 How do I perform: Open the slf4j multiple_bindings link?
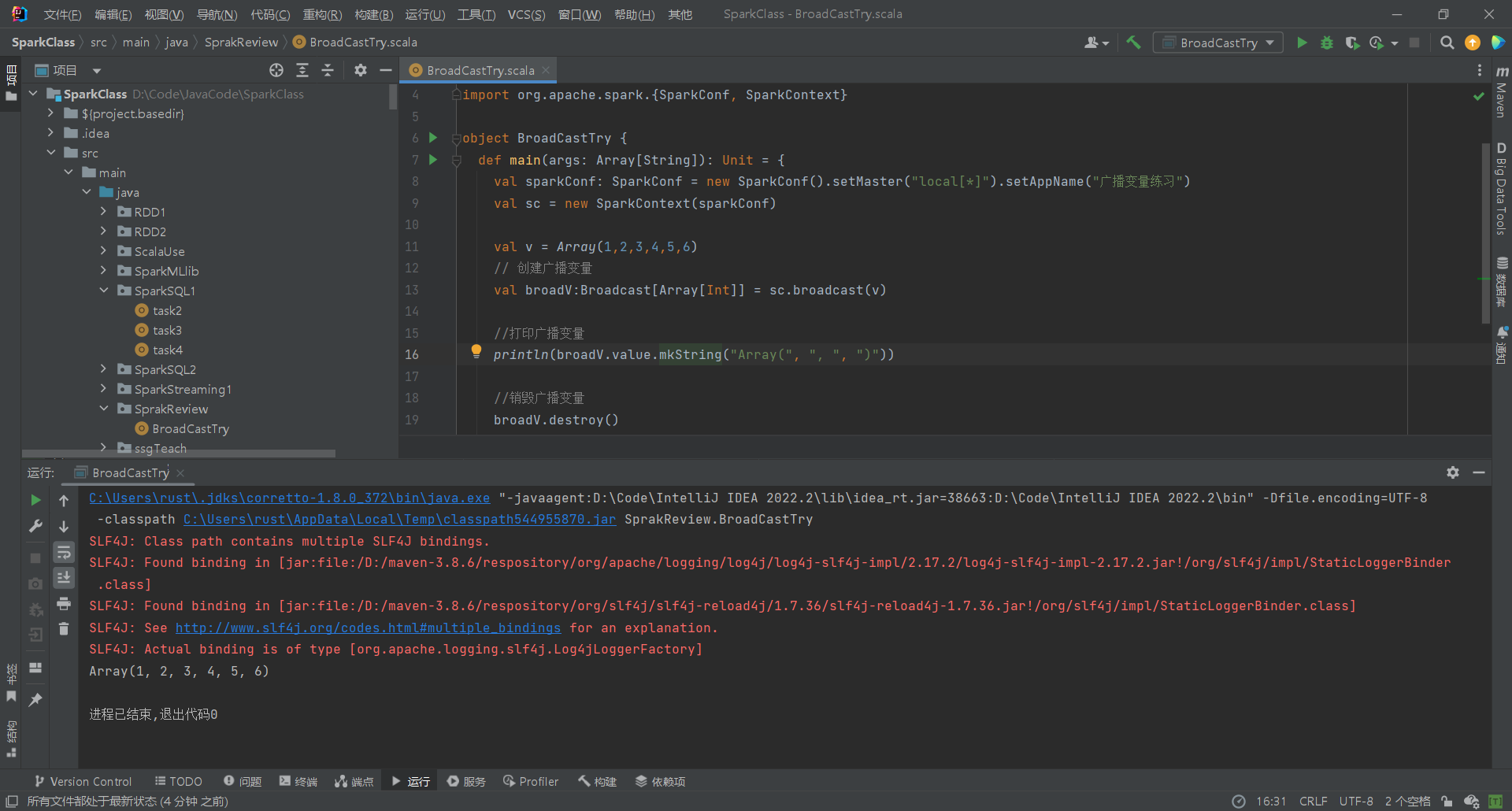(368, 628)
